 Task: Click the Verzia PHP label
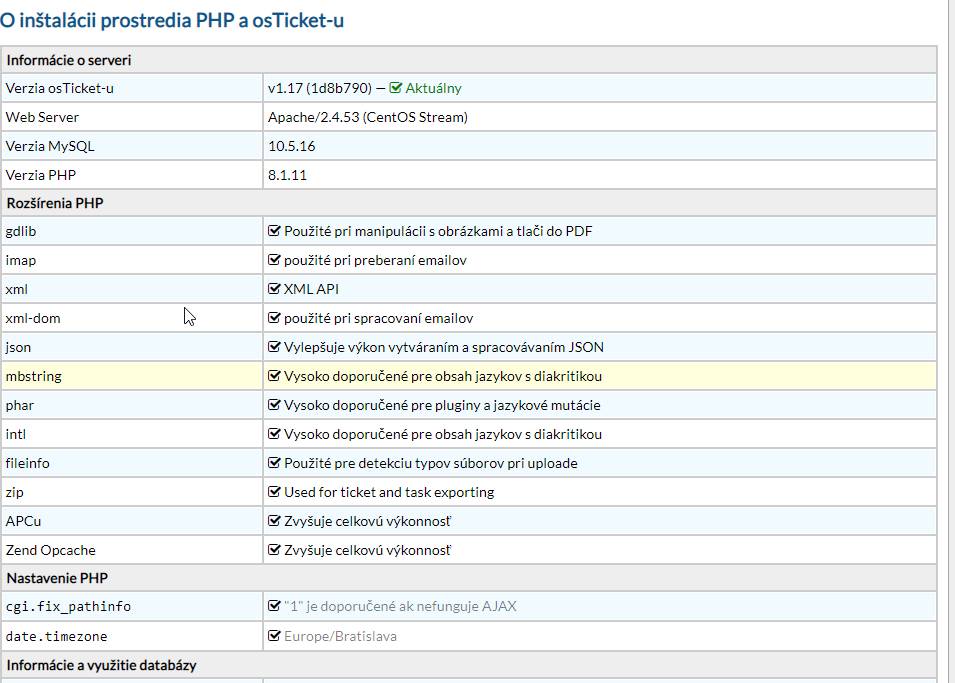41,175
